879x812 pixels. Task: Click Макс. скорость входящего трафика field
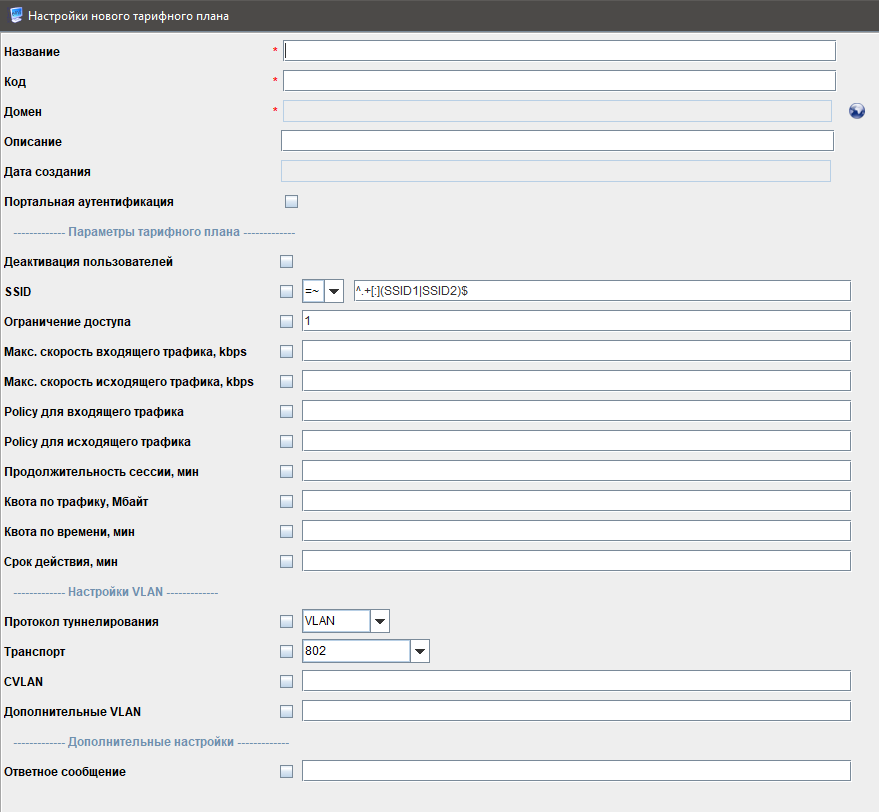point(576,351)
